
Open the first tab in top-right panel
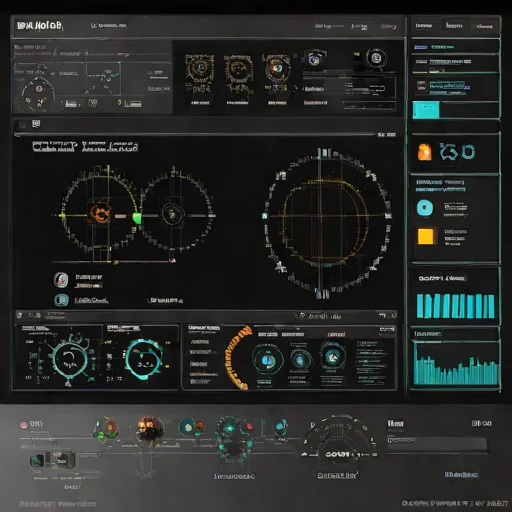[424, 26]
